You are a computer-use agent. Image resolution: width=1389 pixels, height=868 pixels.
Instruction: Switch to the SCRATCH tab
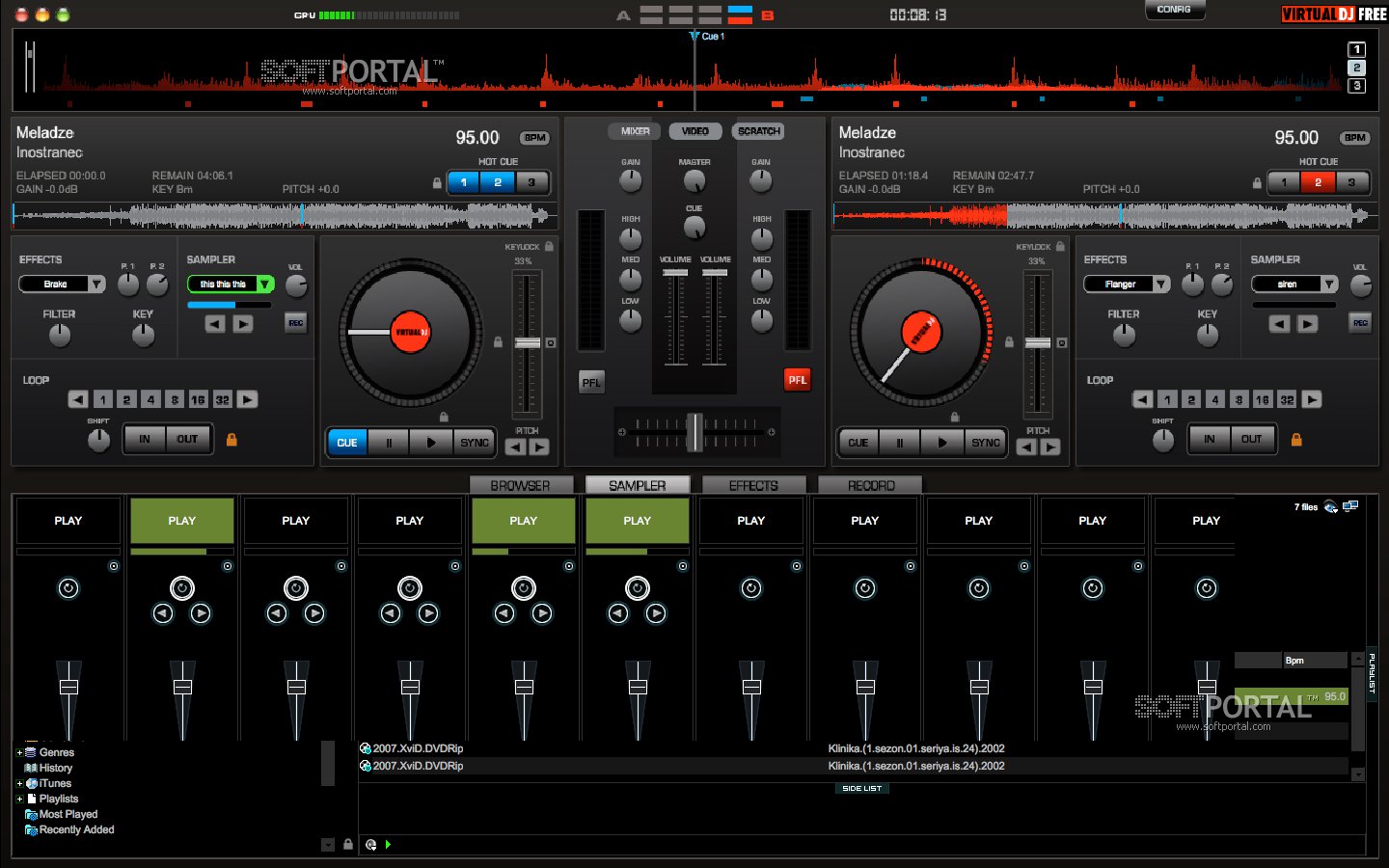pyautogui.click(x=759, y=131)
